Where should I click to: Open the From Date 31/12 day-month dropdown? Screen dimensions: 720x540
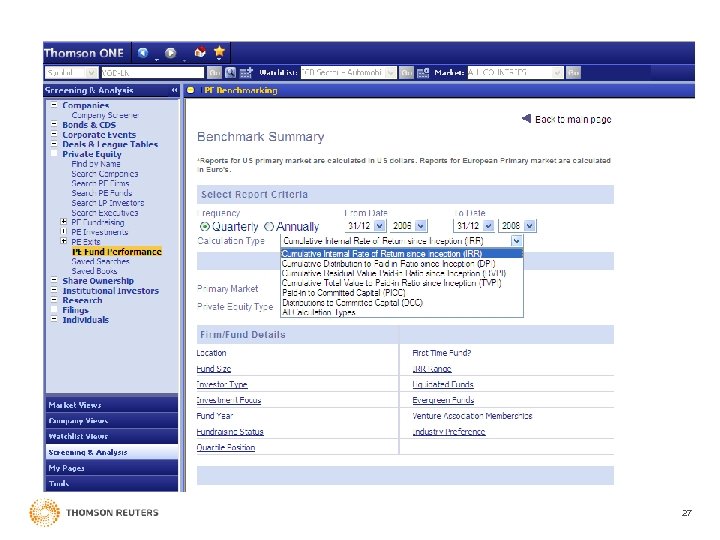pyautogui.click(x=380, y=226)
